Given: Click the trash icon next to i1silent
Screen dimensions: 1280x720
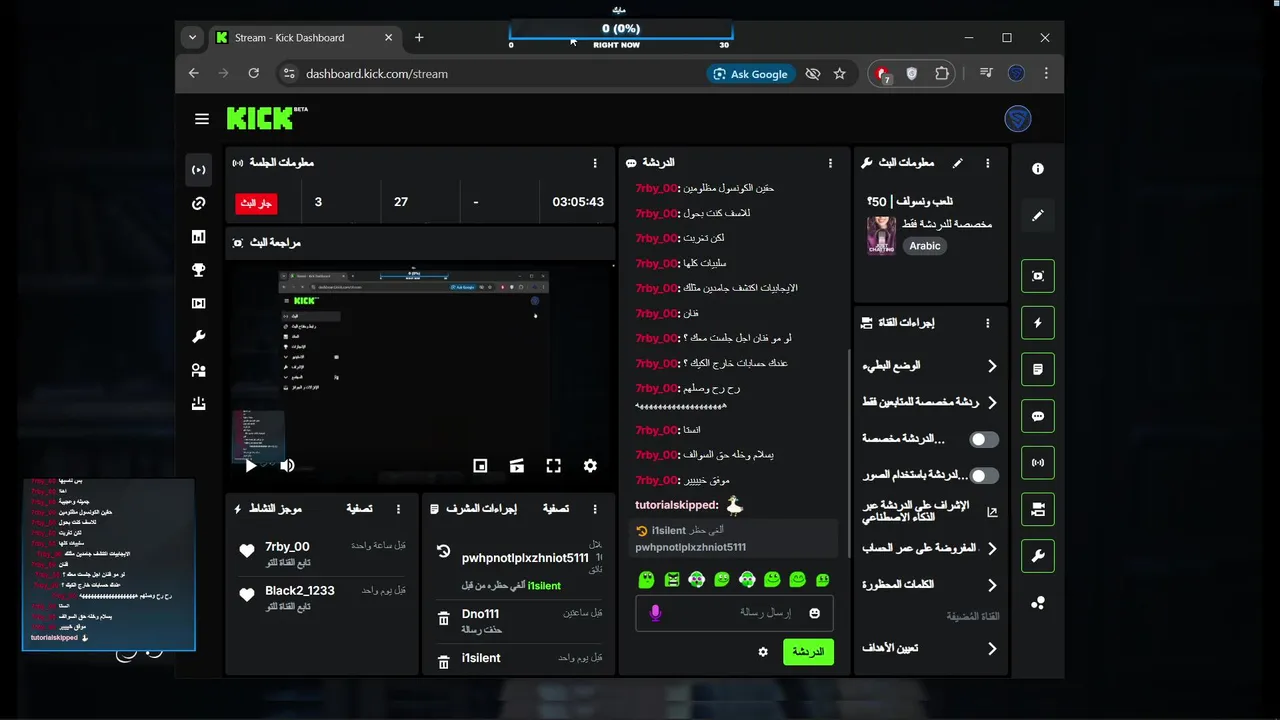Looking at the screenshot, I should pyautogui.click(x=444, y=662).
